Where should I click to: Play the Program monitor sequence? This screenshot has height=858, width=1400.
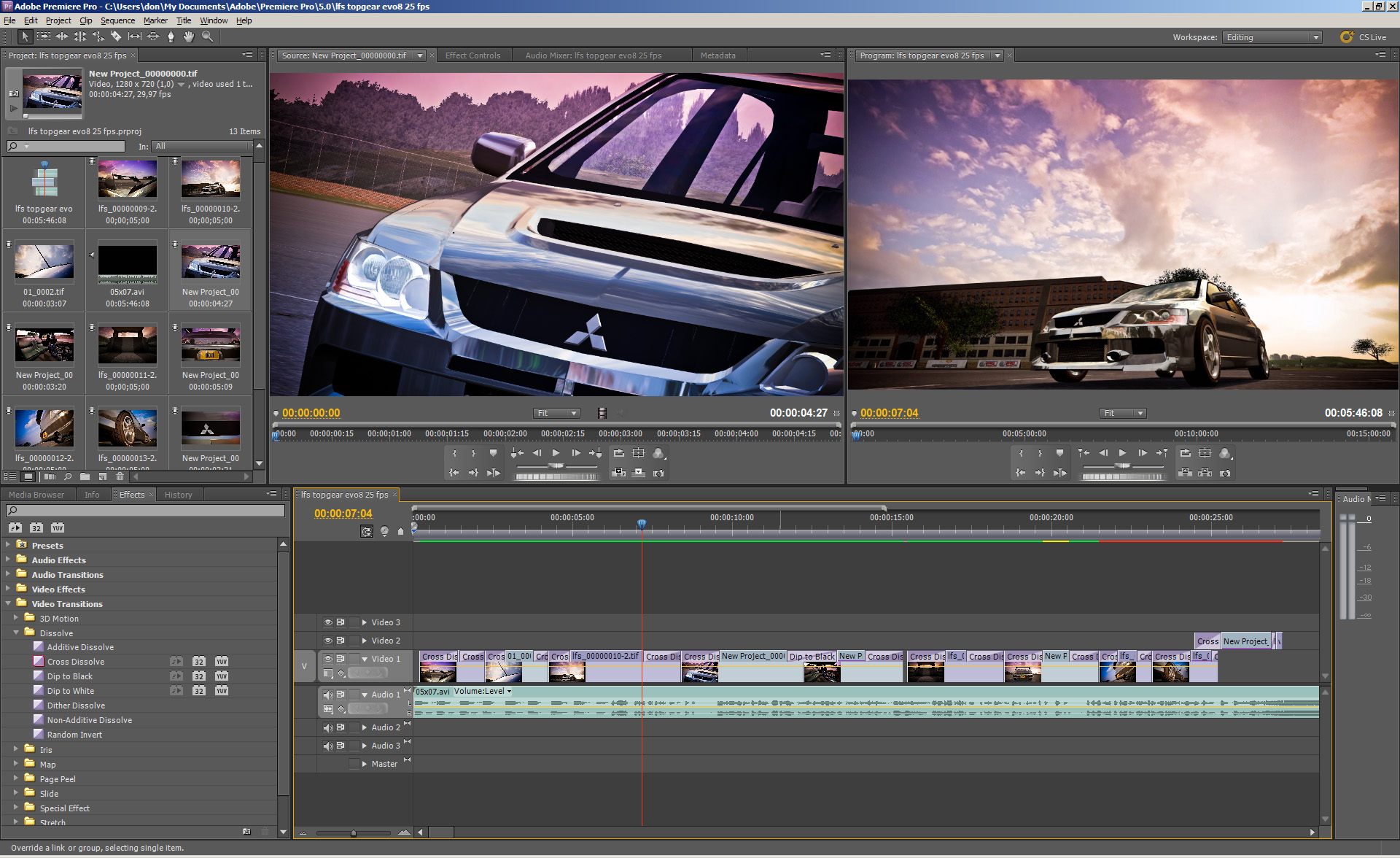[x=1122, y=453]
